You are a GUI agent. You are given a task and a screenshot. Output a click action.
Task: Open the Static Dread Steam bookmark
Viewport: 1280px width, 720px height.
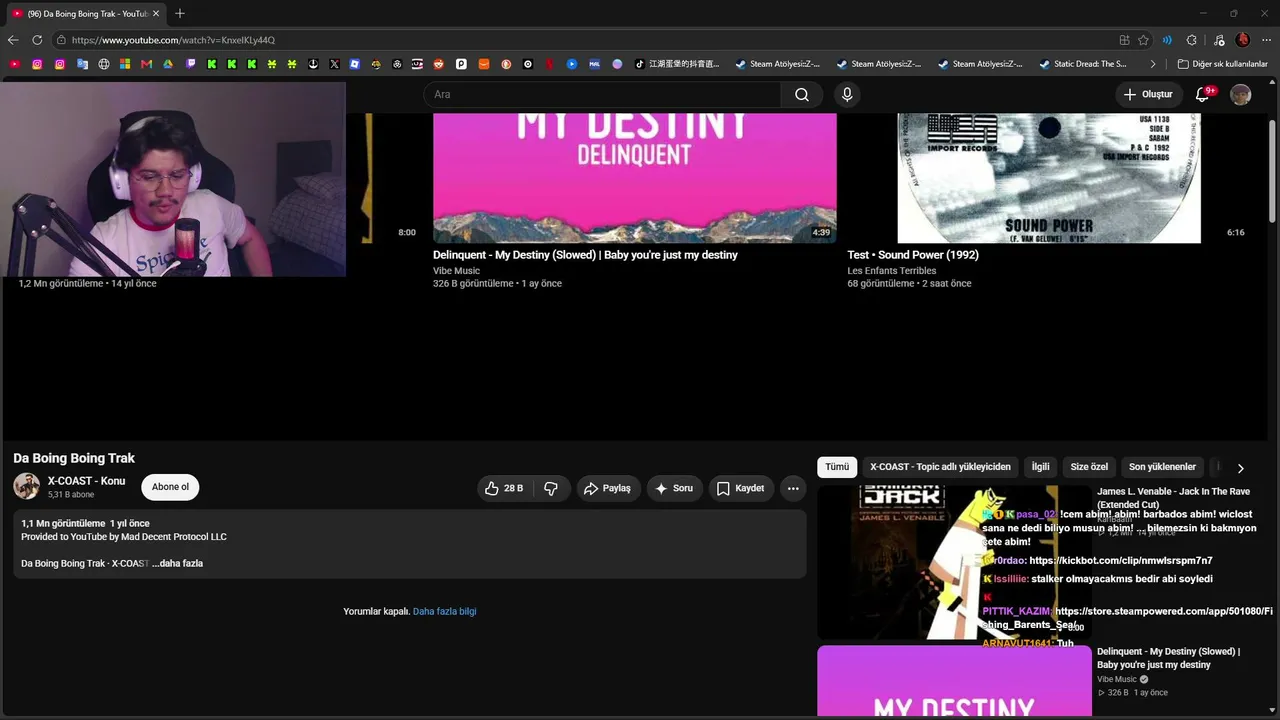(x=1083, y=64)
